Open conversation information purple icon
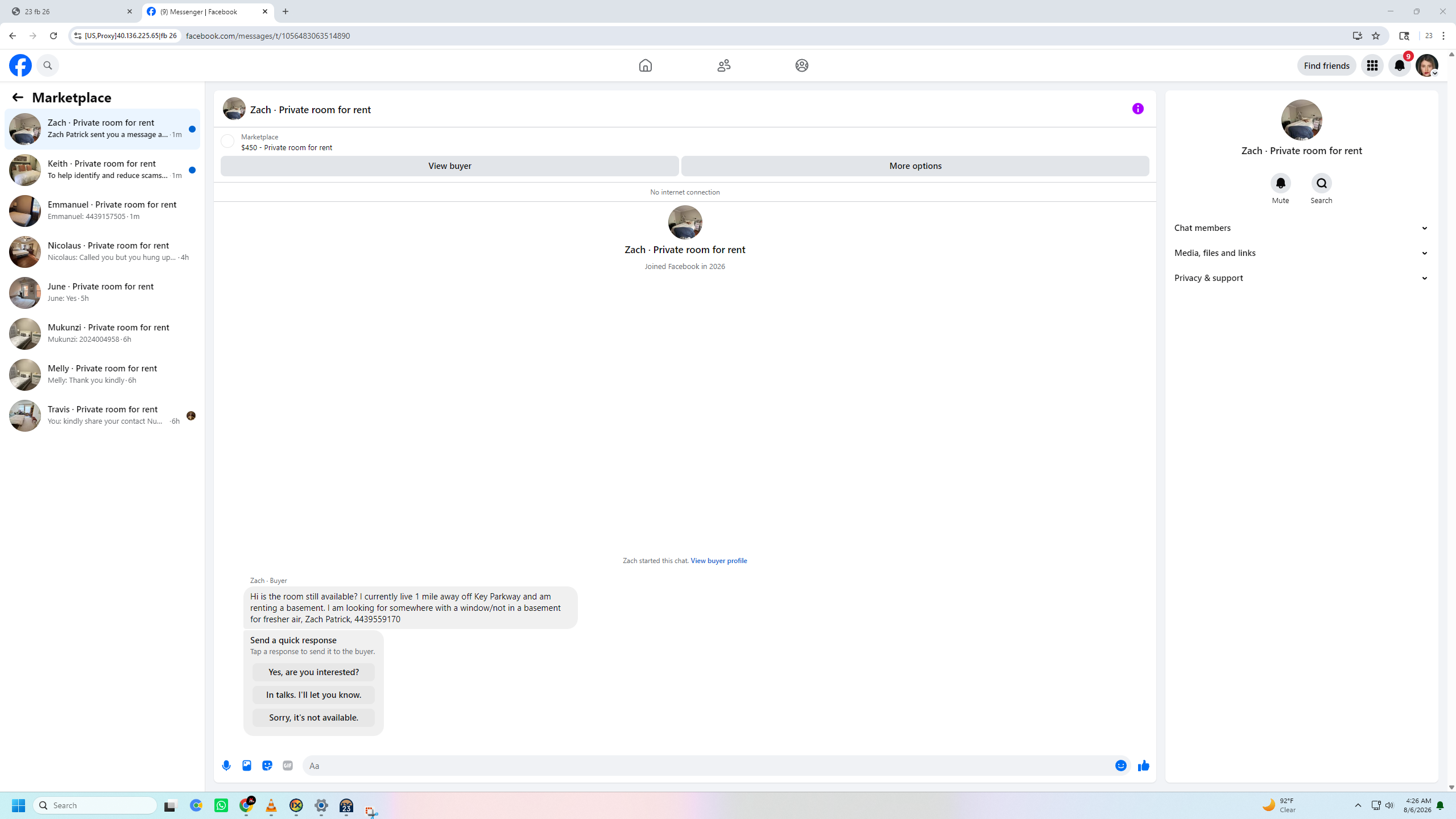The width and height of the screenshot is (1456, 819). tap(1137, 109)
